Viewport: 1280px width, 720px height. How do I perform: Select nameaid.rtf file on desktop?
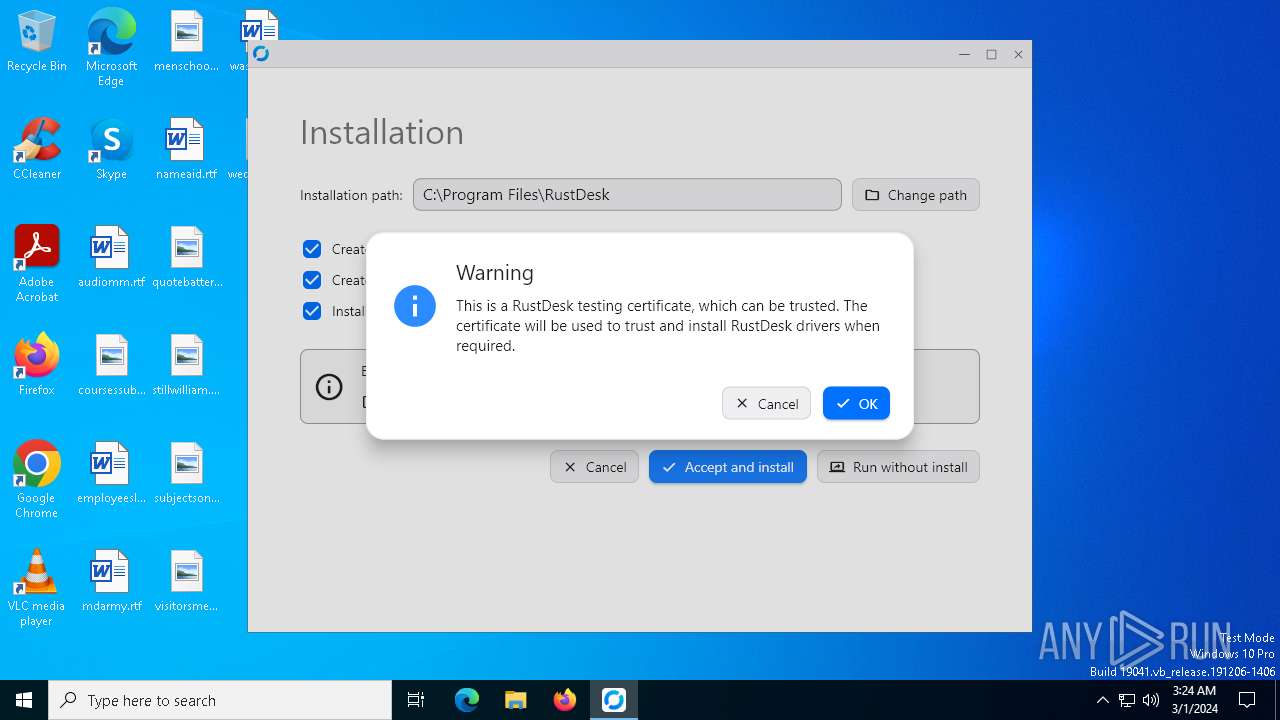click(x=186, y=150)
